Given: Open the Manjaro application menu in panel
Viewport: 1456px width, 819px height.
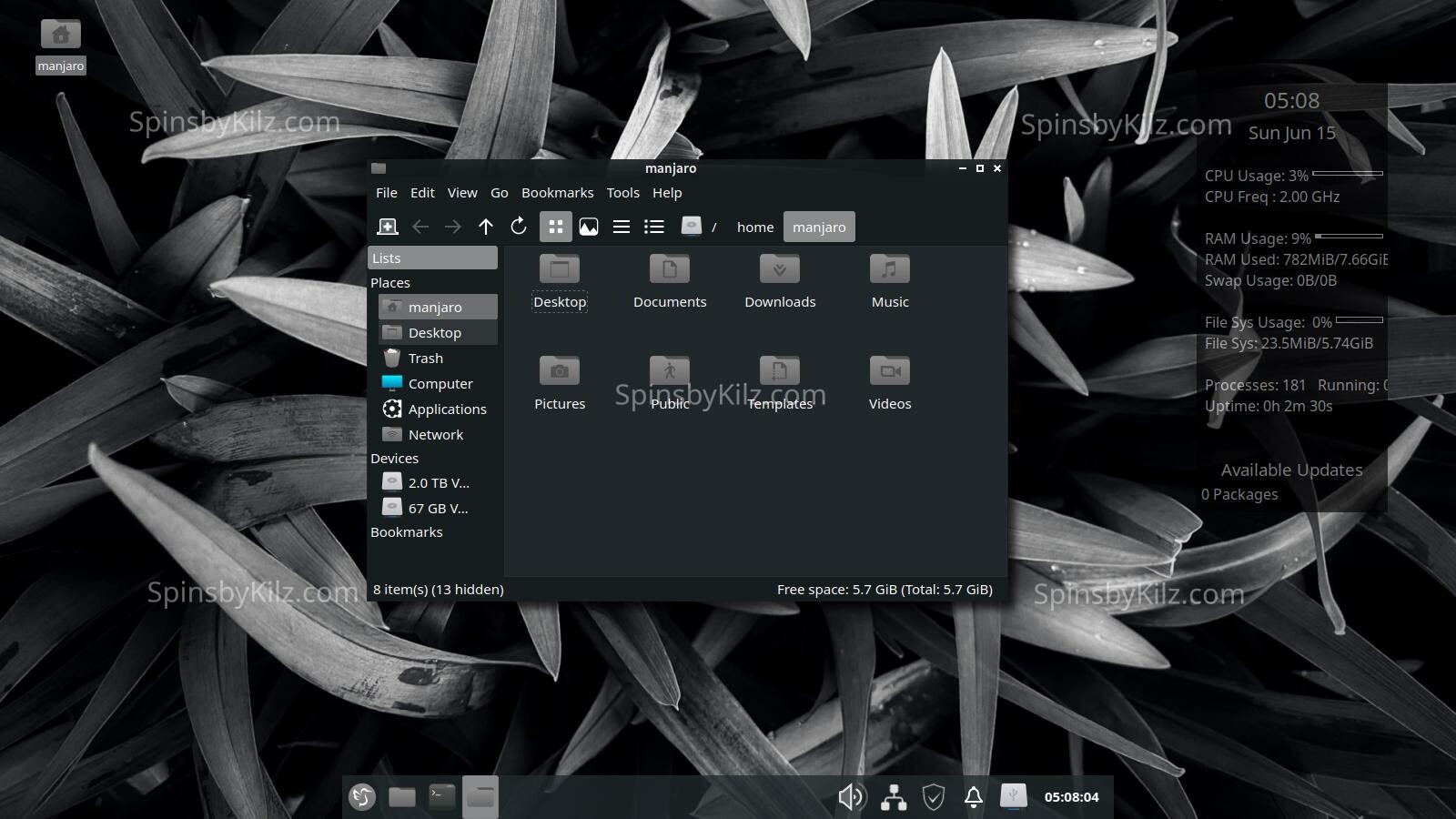Looking at the screenshot, I should 362,797.
